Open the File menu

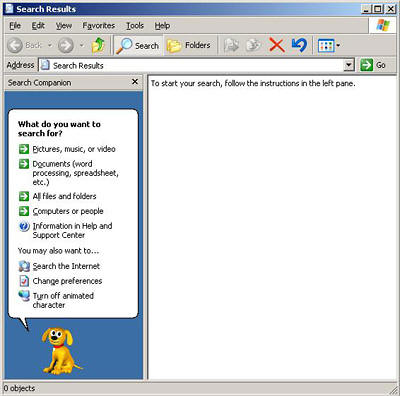[x=15, y=26]
